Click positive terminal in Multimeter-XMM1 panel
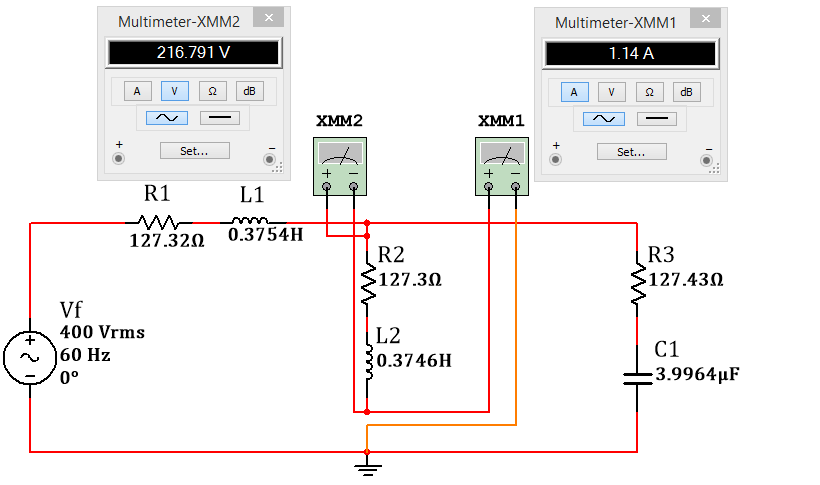820x485 pixels. pos(555,160)
